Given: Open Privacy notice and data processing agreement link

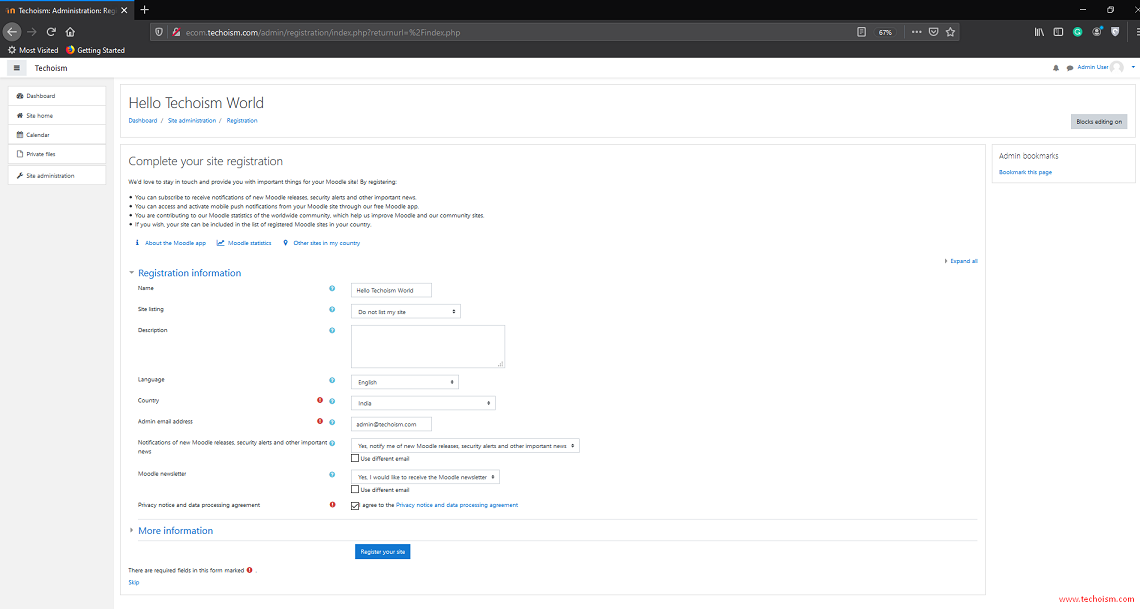Looking at the screenshot, I should 457,505.
